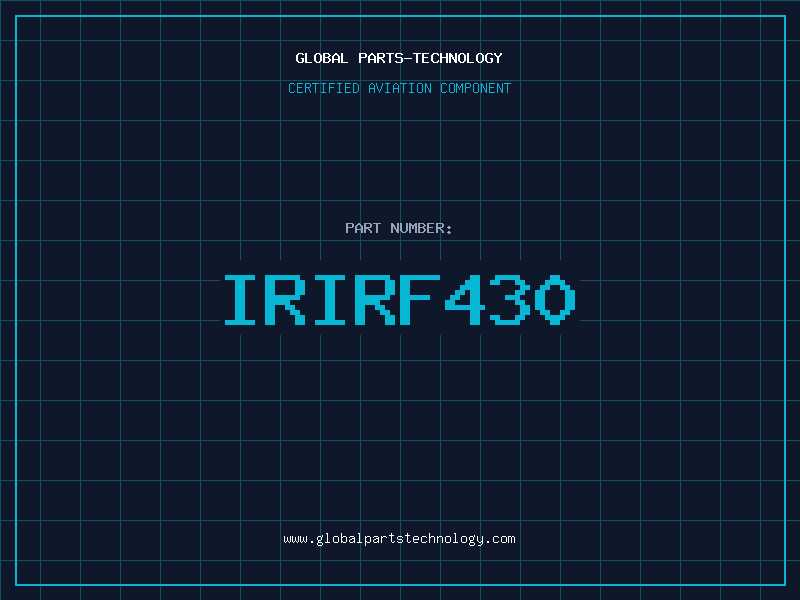The width and height of the screenshot is (800, 600).
Task: Select the CERTIFIED AVIATION COMPONENT subtitle
Action: click(x=399, y=88)
